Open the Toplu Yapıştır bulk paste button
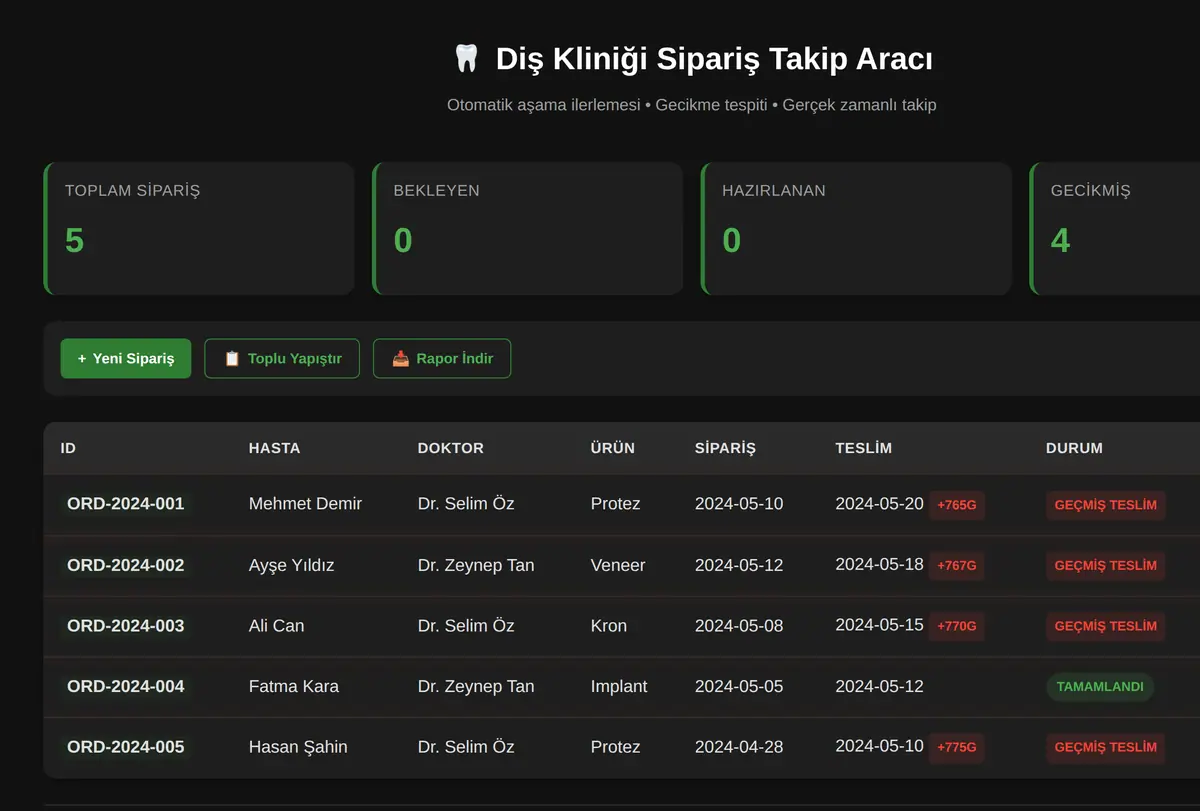 pos(282,358)
